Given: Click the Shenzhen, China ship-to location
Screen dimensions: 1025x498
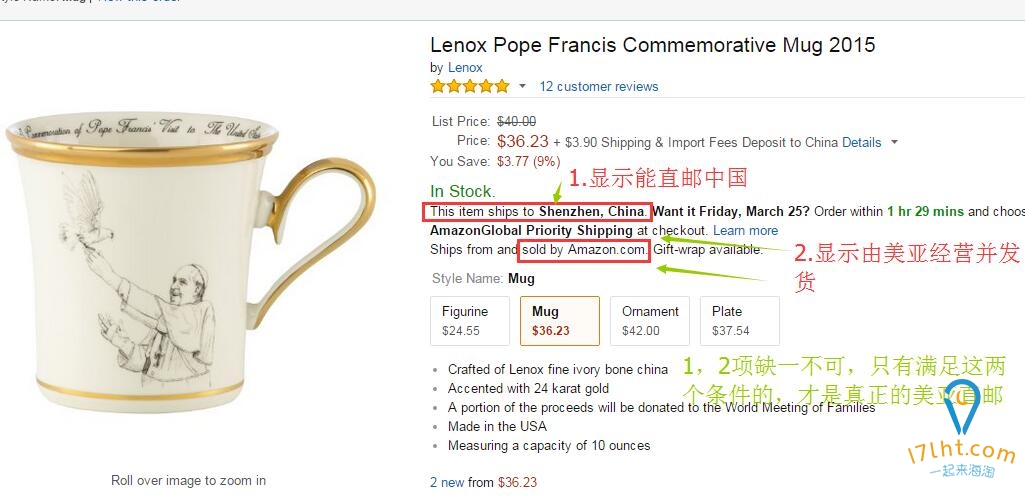Looking at the screenshot, I should (591, 212).
